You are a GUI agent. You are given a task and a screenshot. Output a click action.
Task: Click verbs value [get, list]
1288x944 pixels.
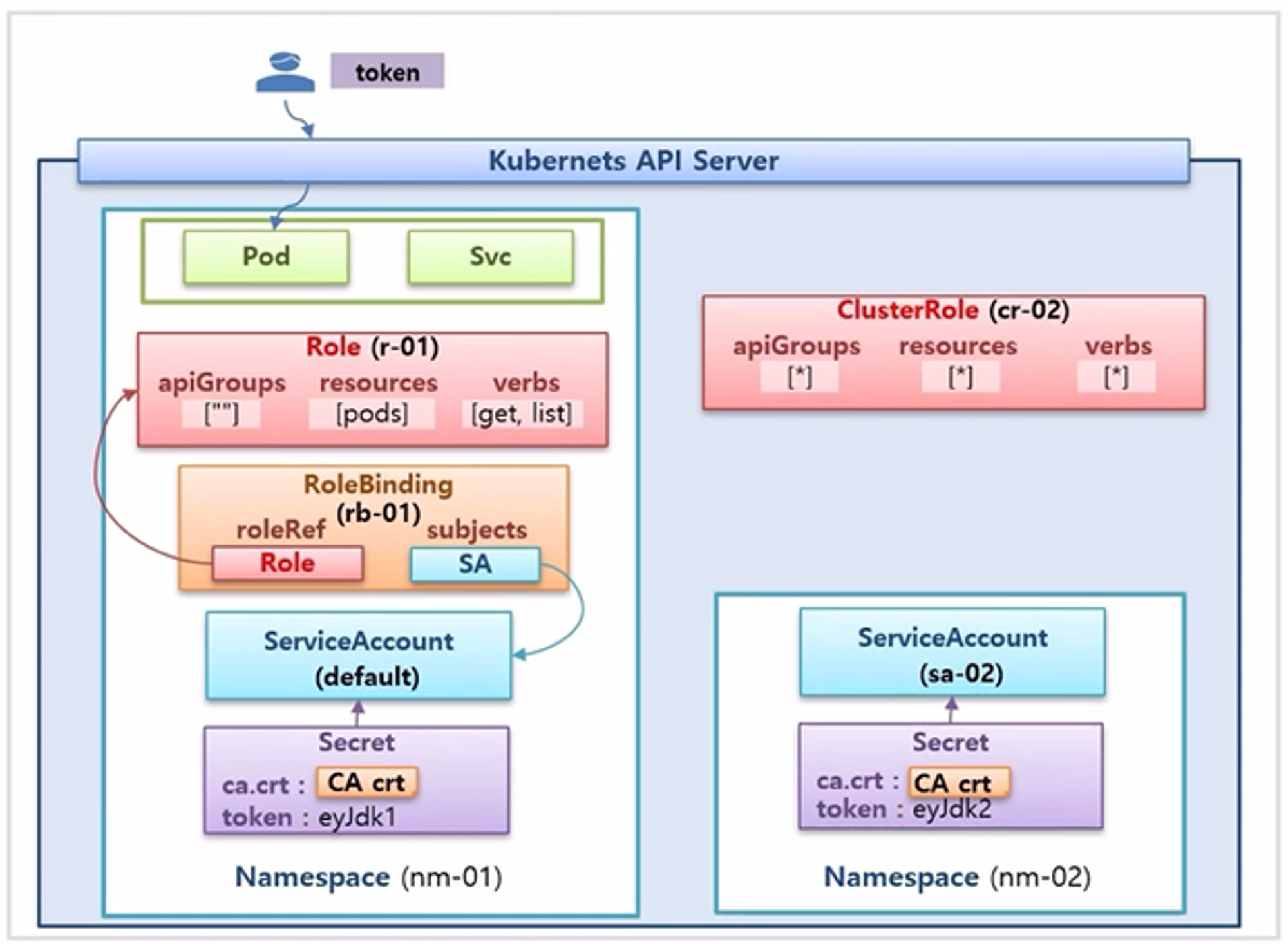(x=522, y=413)
